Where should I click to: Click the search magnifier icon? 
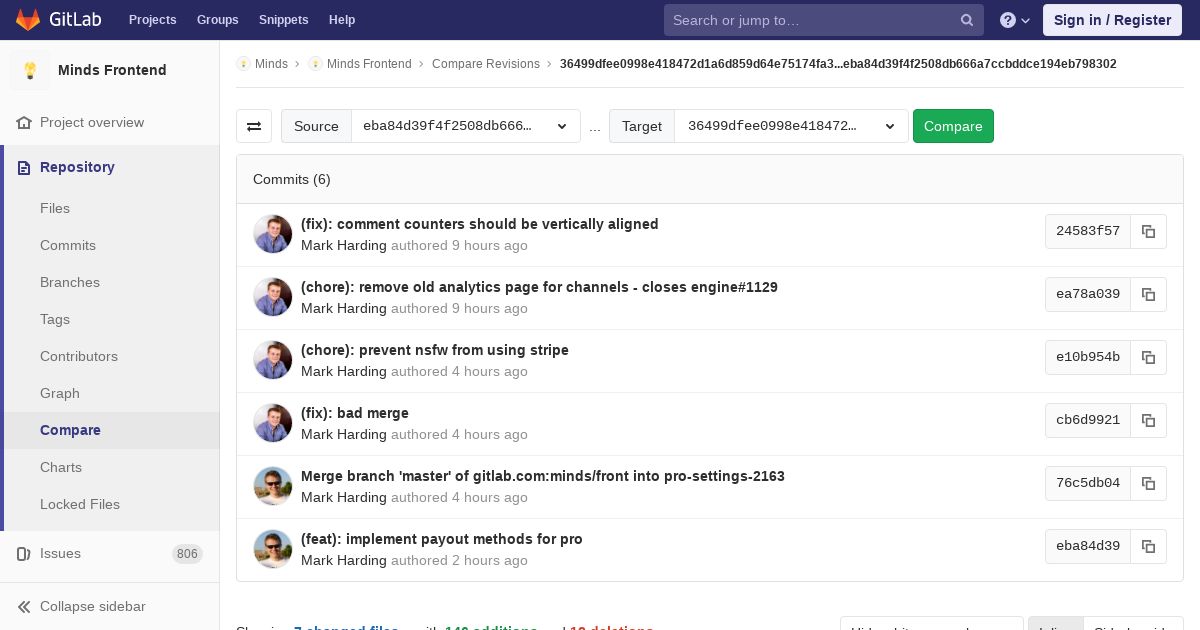click(x=967, y=20)
